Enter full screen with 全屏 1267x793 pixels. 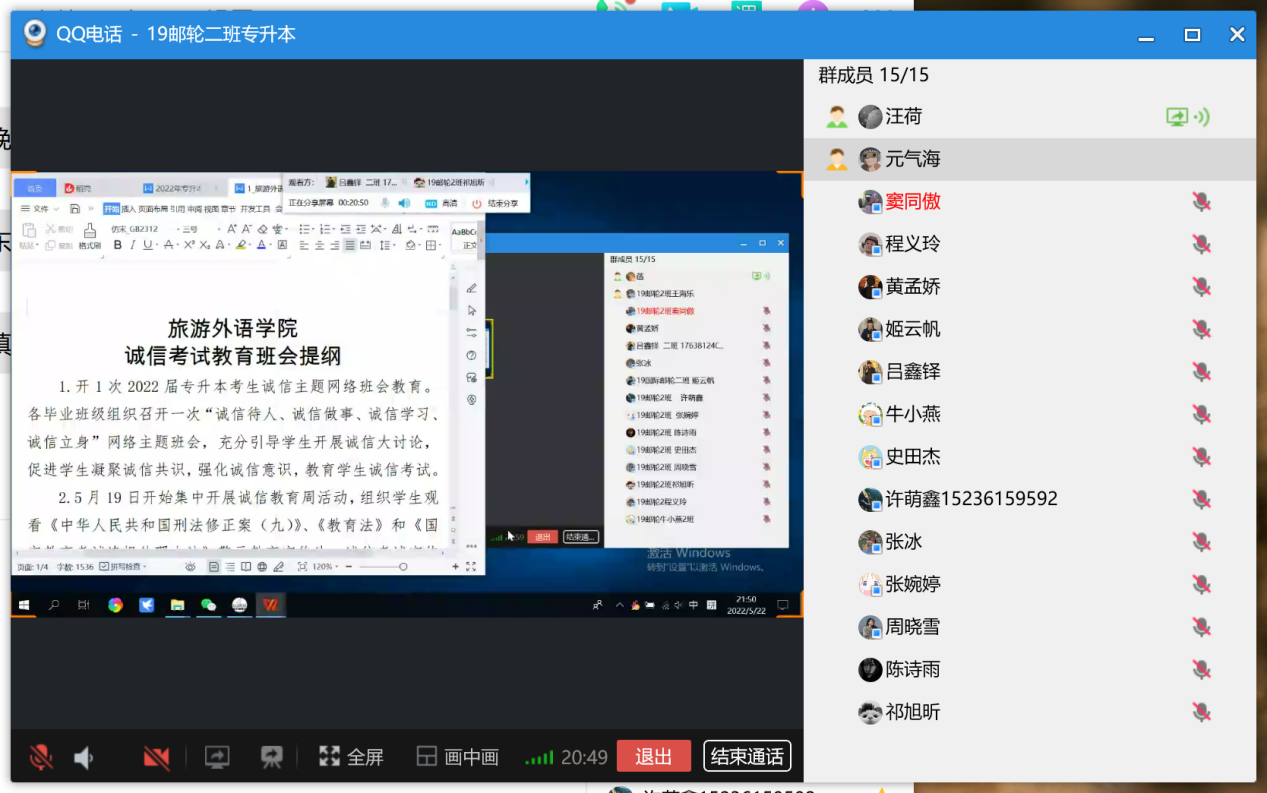point(351,757)
